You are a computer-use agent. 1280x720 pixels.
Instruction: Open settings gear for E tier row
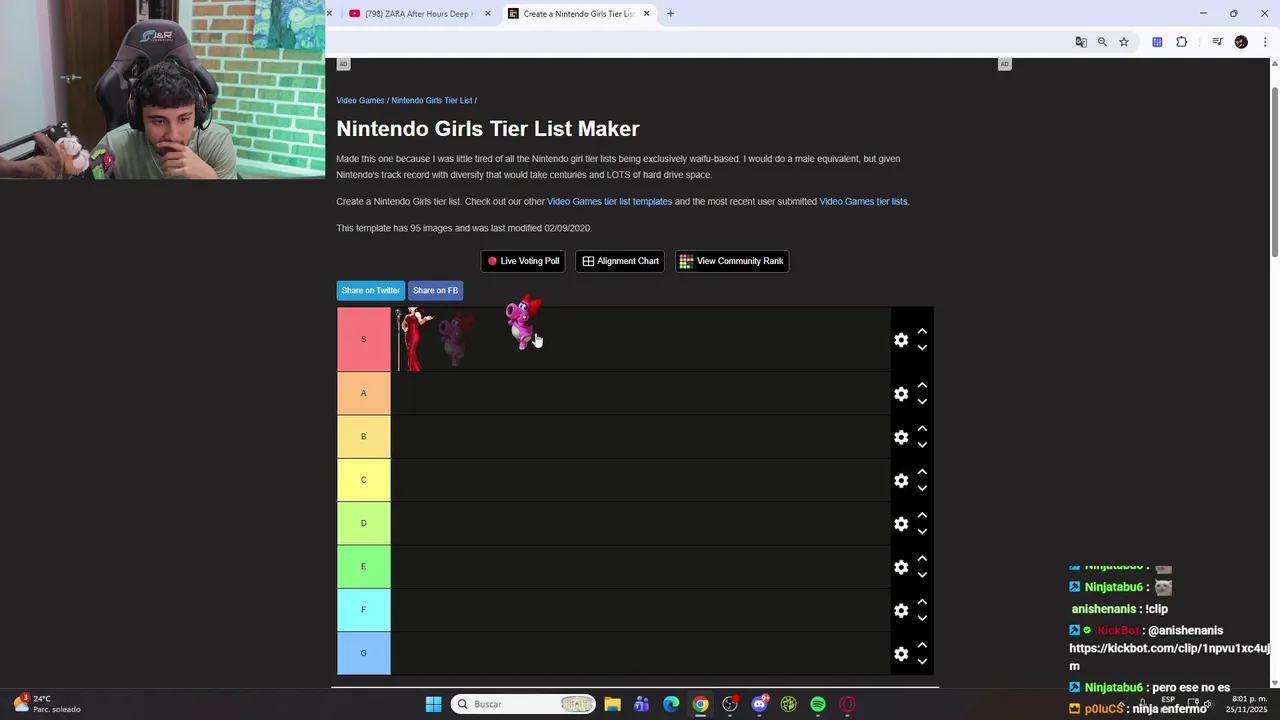[x=901, y=567]
